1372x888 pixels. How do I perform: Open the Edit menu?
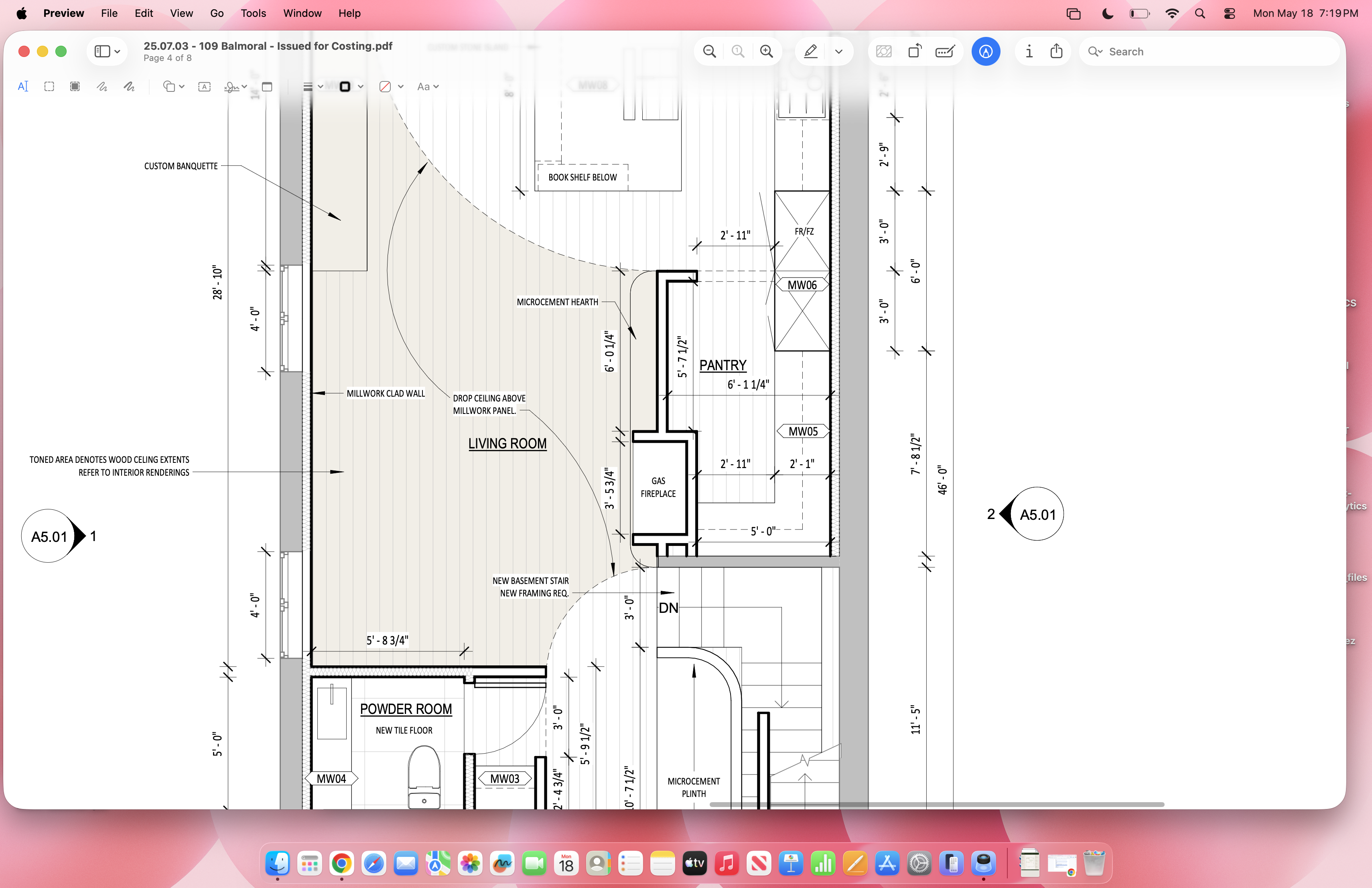click(x=144, y=13)
